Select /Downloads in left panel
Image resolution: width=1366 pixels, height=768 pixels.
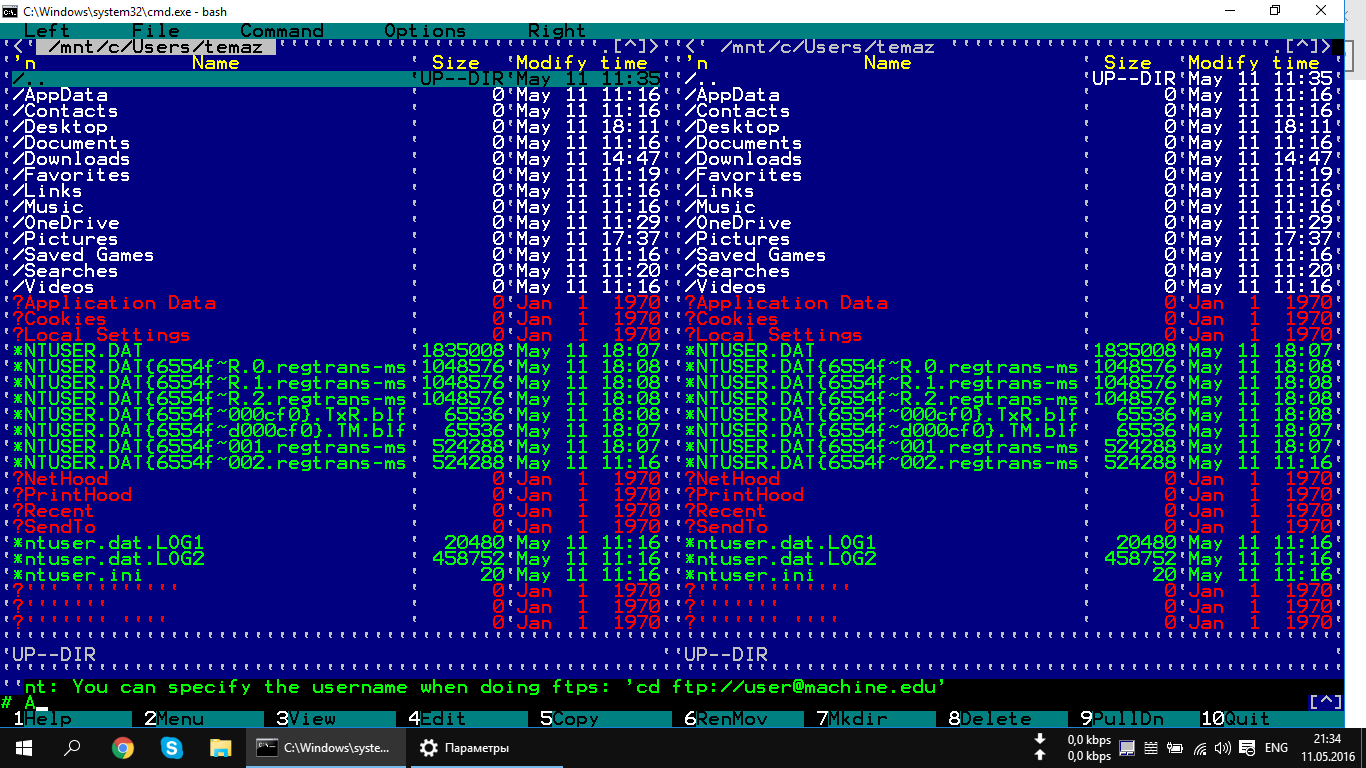(336, 159)
